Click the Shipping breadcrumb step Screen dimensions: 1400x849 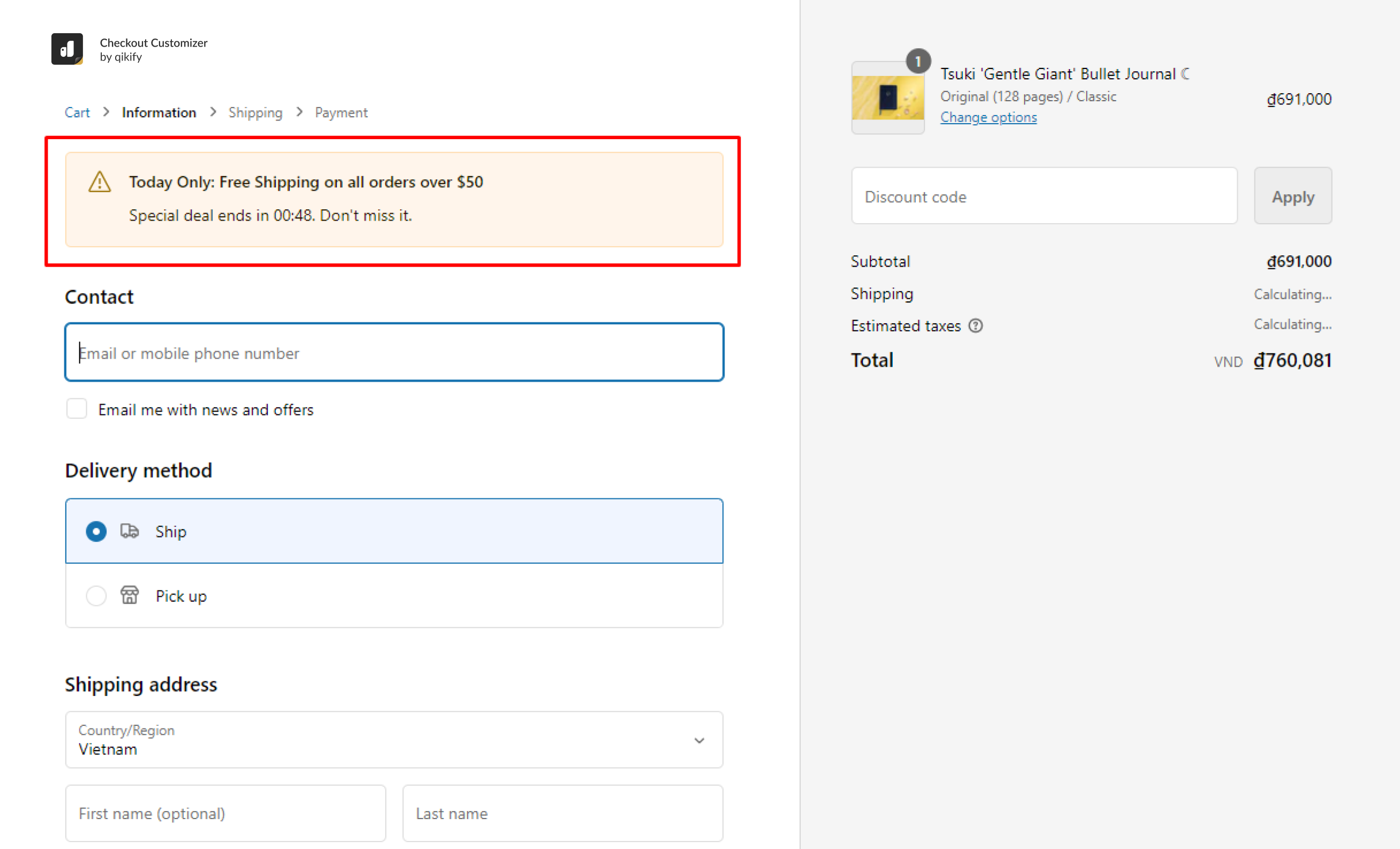point(255,112)
